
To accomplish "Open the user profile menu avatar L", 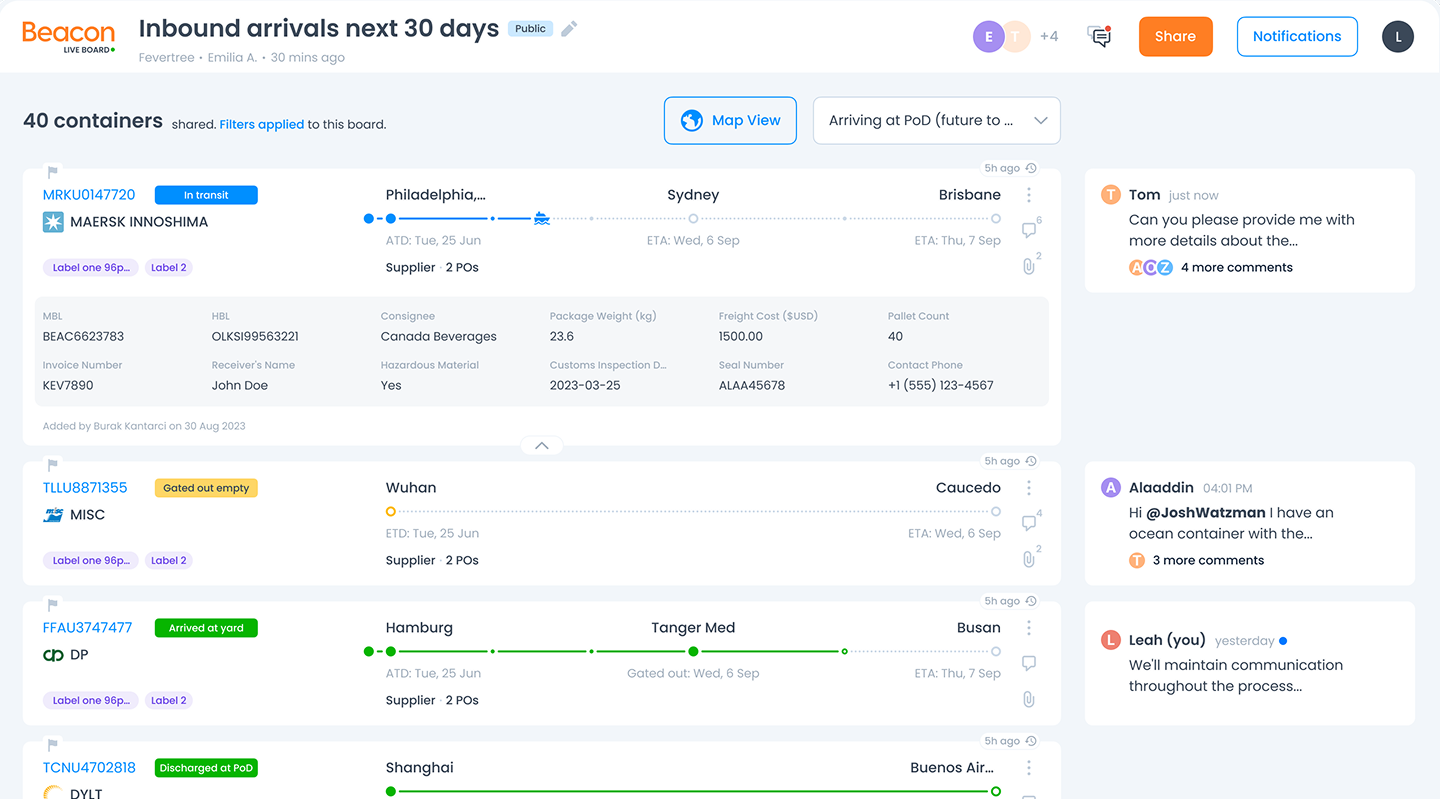I will click(x=1397, y=37).
